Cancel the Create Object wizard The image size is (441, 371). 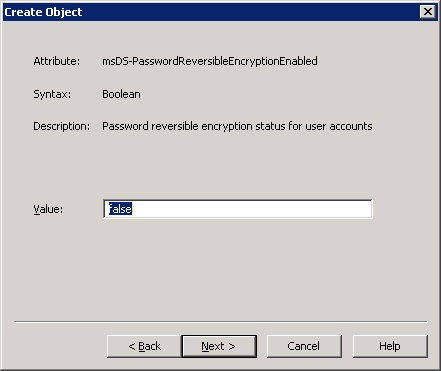point(304,346)
